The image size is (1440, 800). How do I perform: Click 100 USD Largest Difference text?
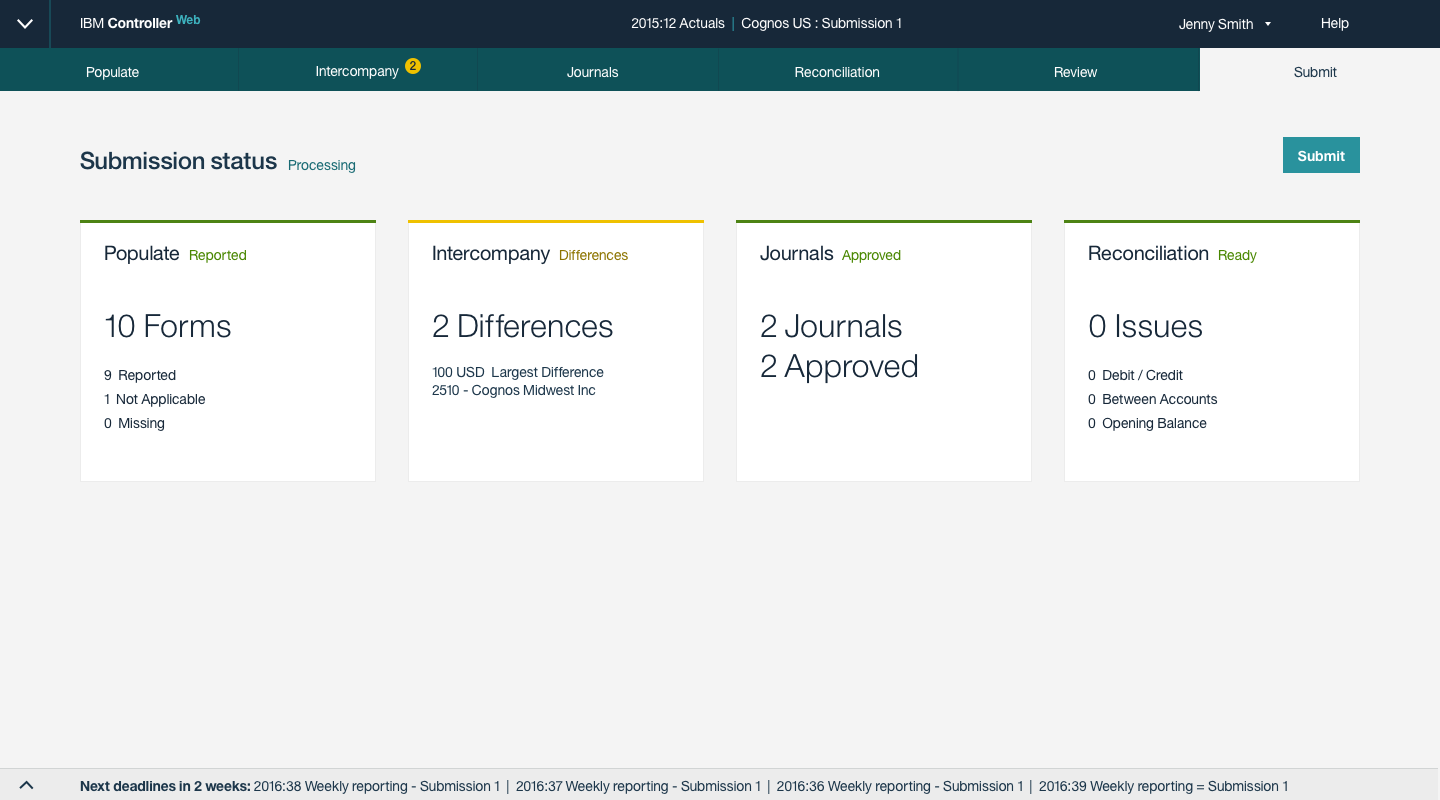tap(518, 372)
